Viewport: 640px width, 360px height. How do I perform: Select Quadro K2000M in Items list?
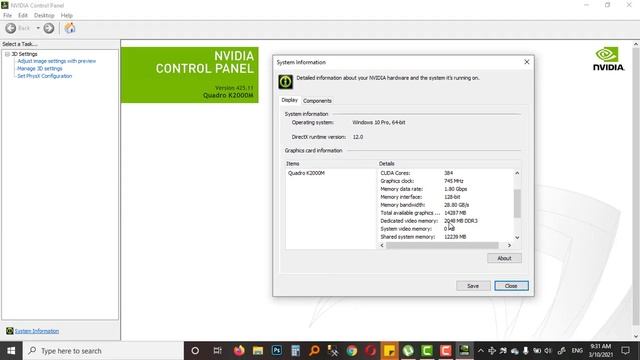(x=306, y=173)
